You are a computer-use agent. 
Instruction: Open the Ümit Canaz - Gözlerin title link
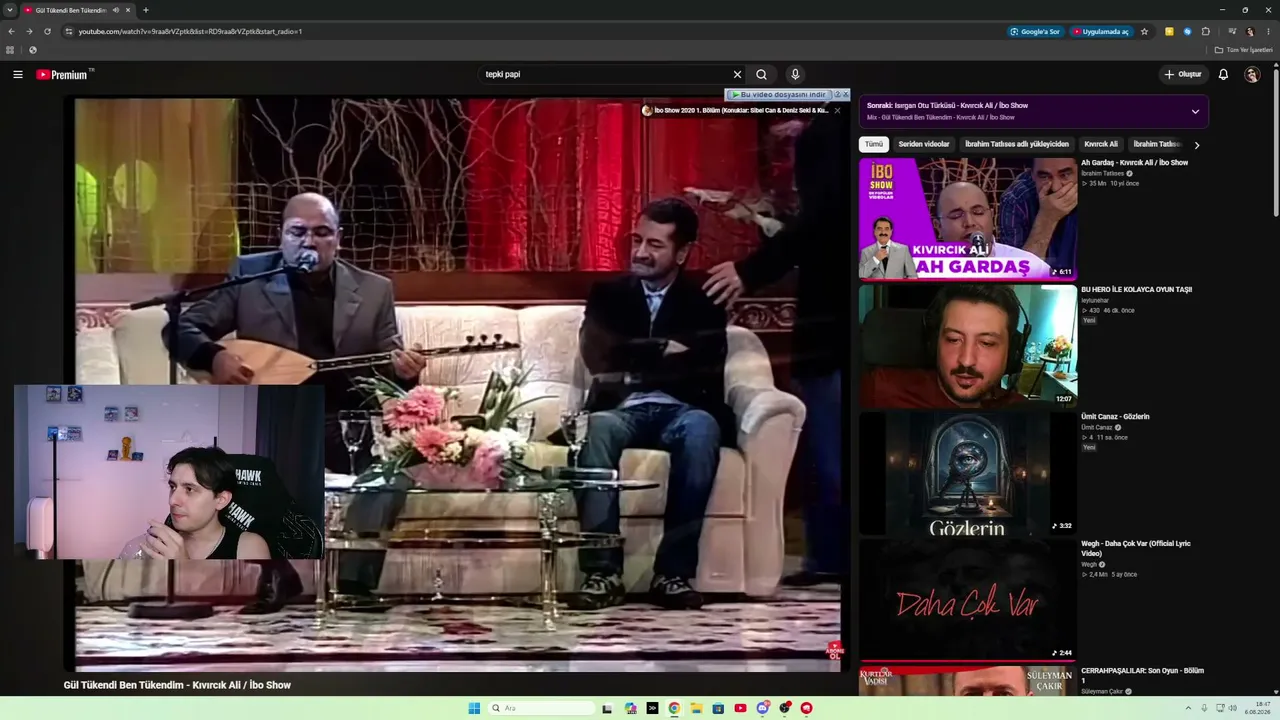click(1115, 416)
